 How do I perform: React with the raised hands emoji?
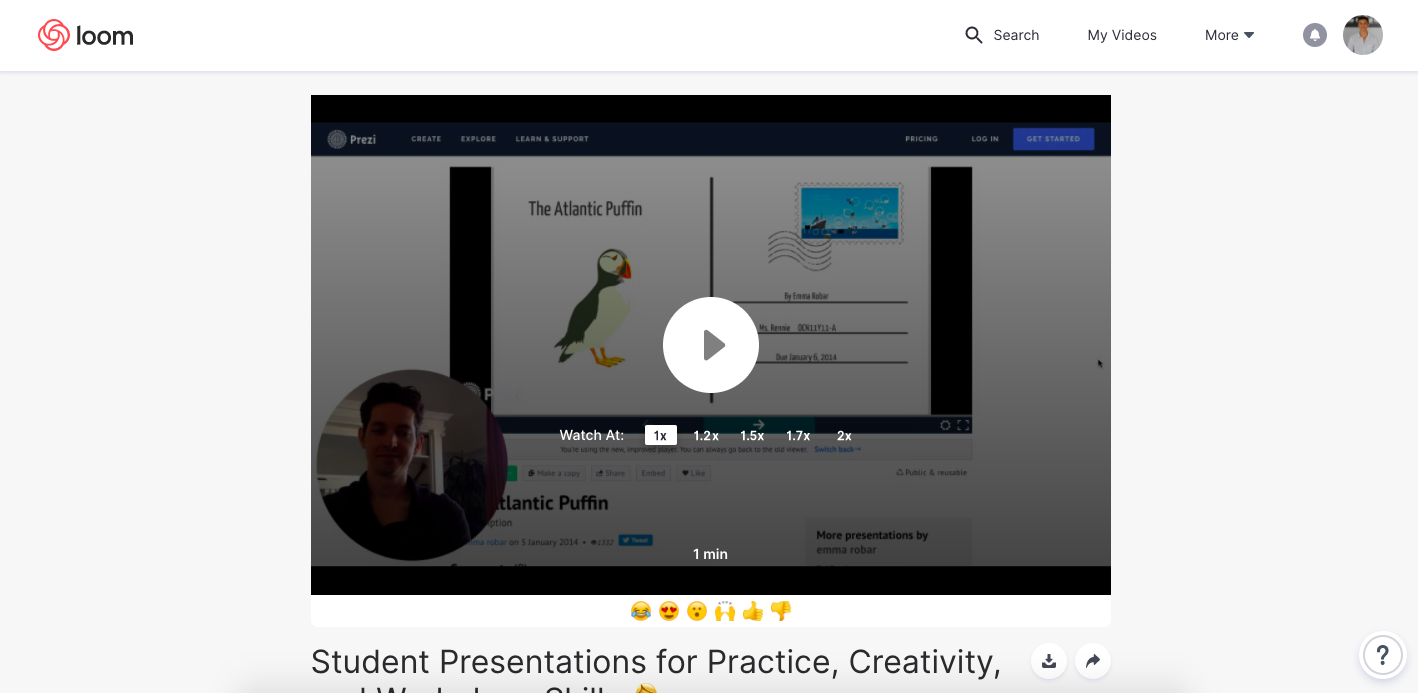coord(725,611)
